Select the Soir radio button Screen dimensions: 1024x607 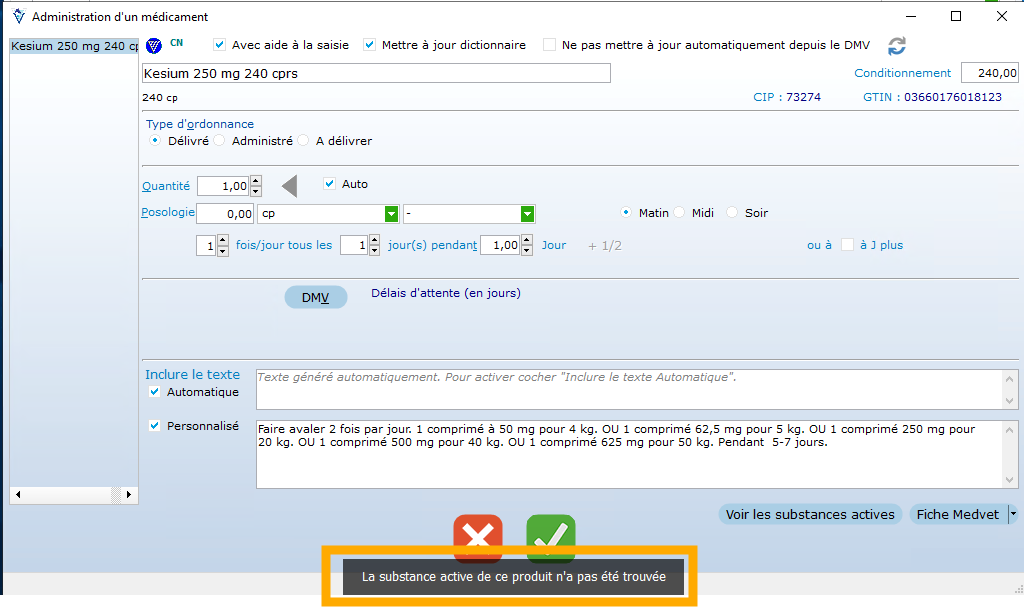coord(732,212)
